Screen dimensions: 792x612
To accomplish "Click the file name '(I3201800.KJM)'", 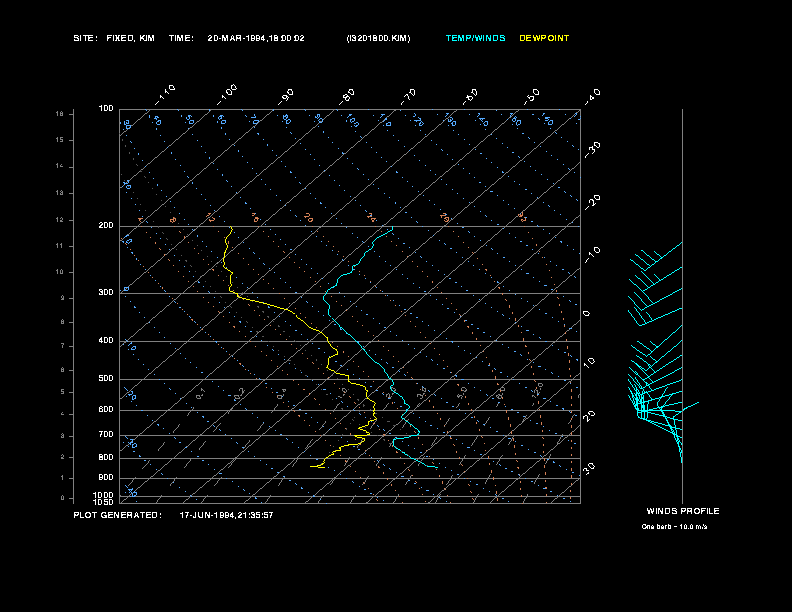I will coord(378,38).
